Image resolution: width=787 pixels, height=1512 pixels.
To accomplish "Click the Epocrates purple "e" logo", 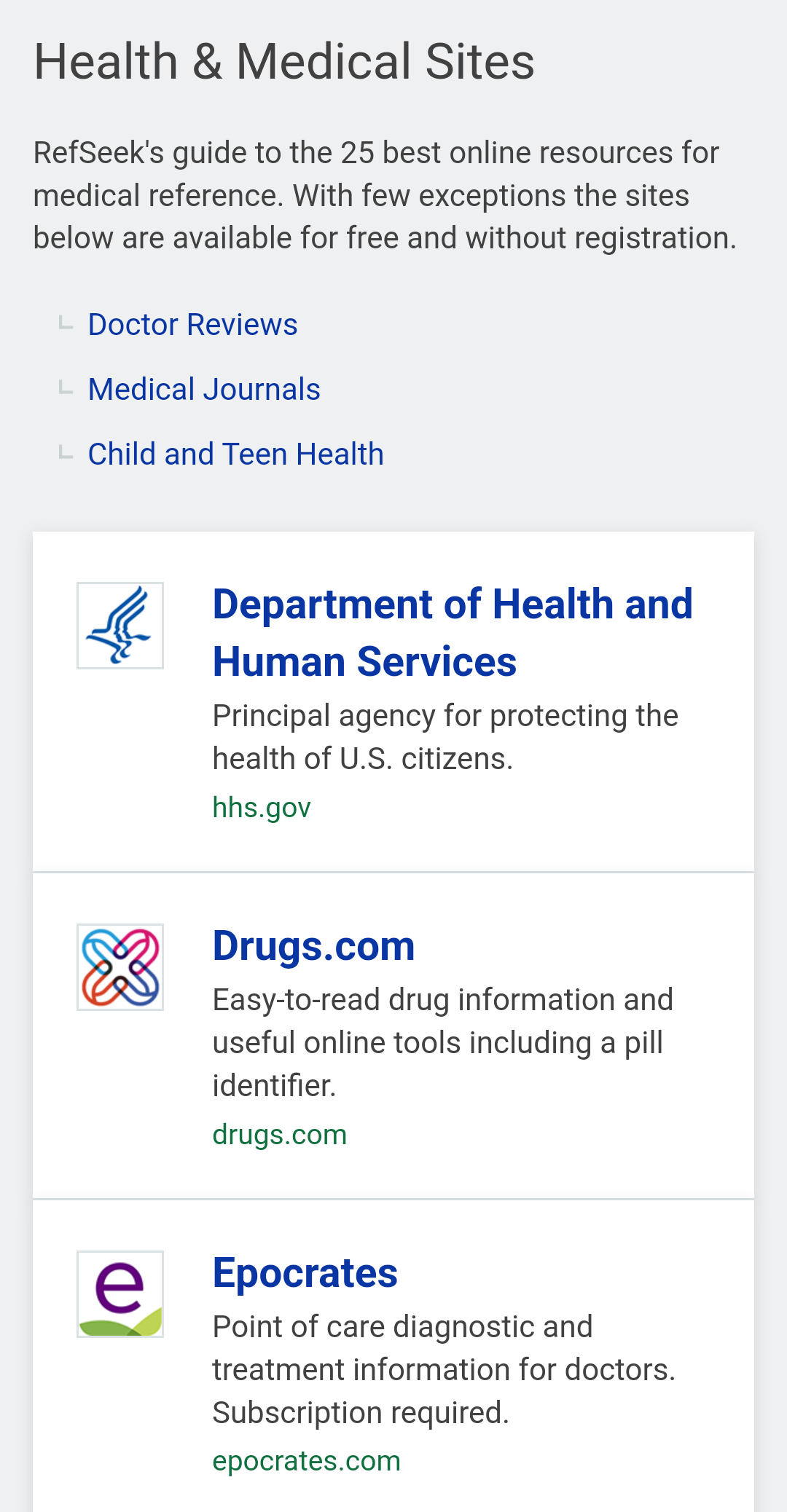I will 120,1294.
